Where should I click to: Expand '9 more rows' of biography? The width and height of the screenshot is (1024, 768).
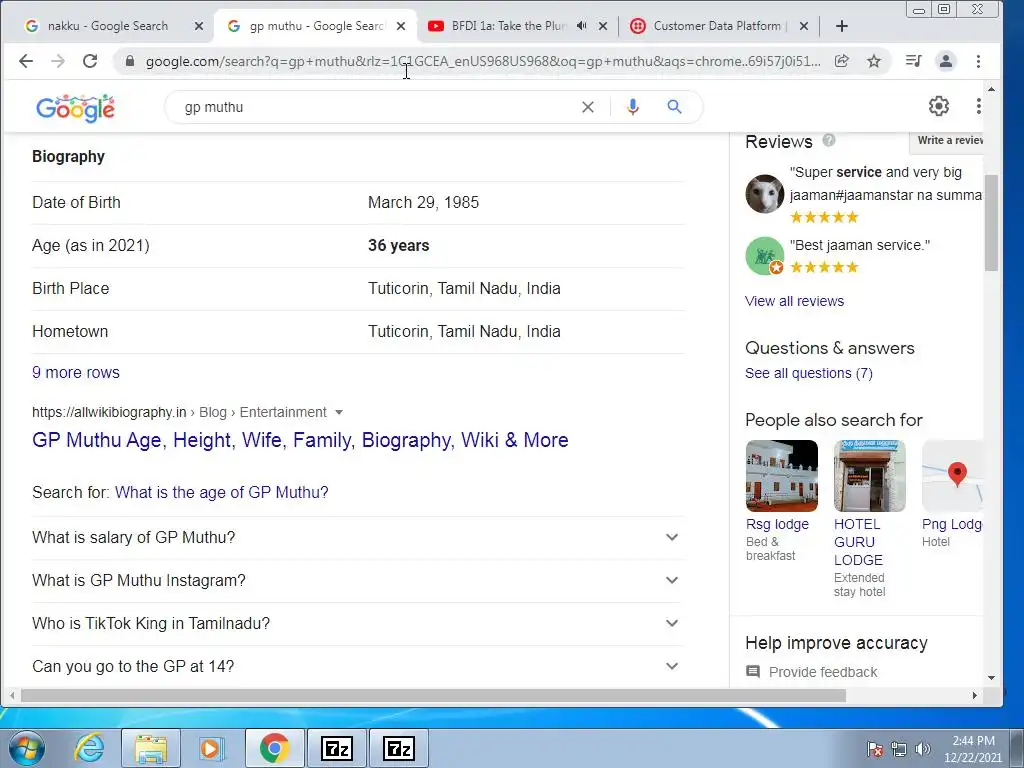[x=76, y=372]
